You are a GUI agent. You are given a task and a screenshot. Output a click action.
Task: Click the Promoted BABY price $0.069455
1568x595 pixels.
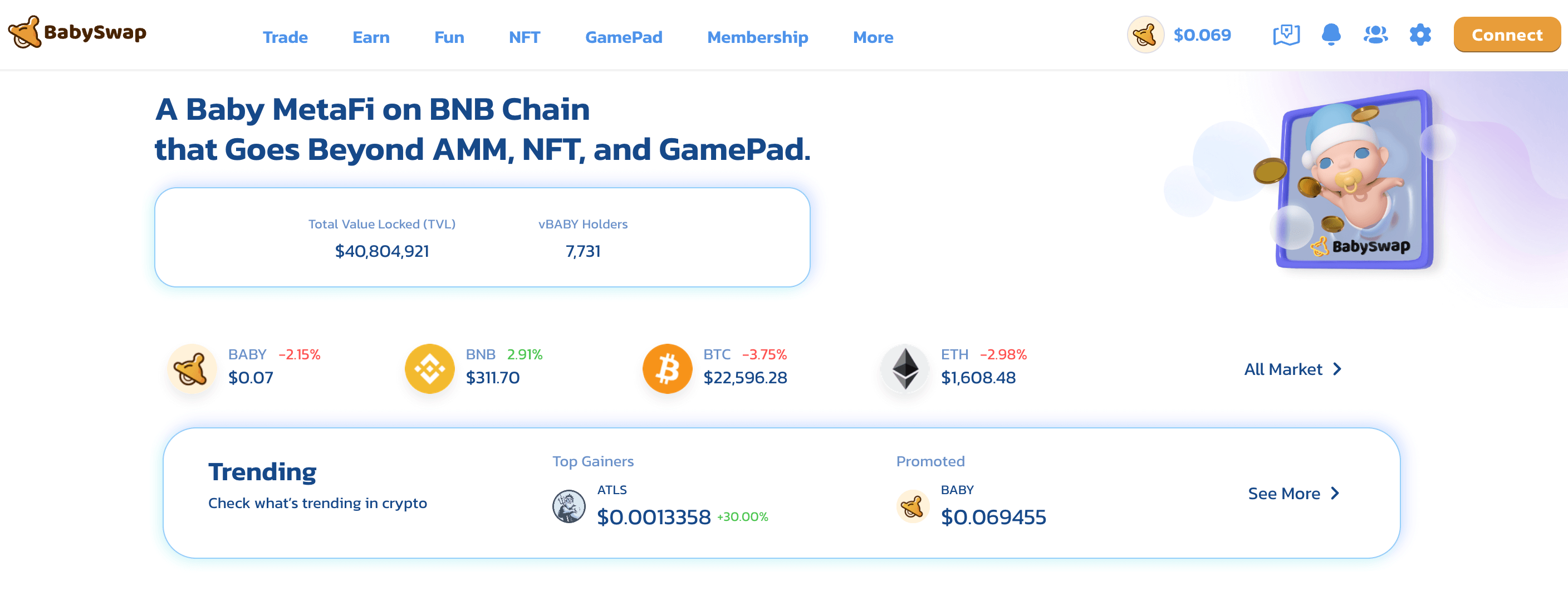[993, 517]
